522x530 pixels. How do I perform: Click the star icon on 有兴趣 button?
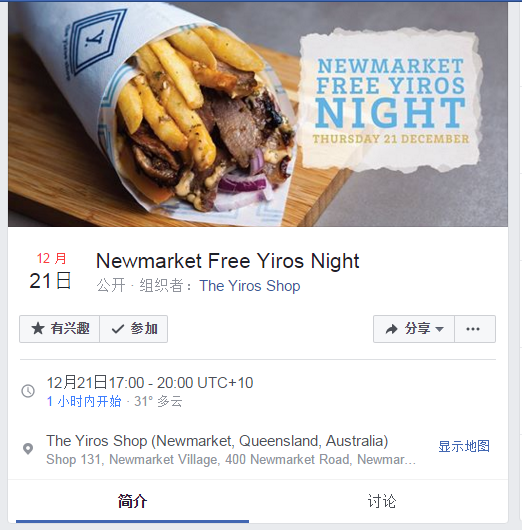point(38,329)
